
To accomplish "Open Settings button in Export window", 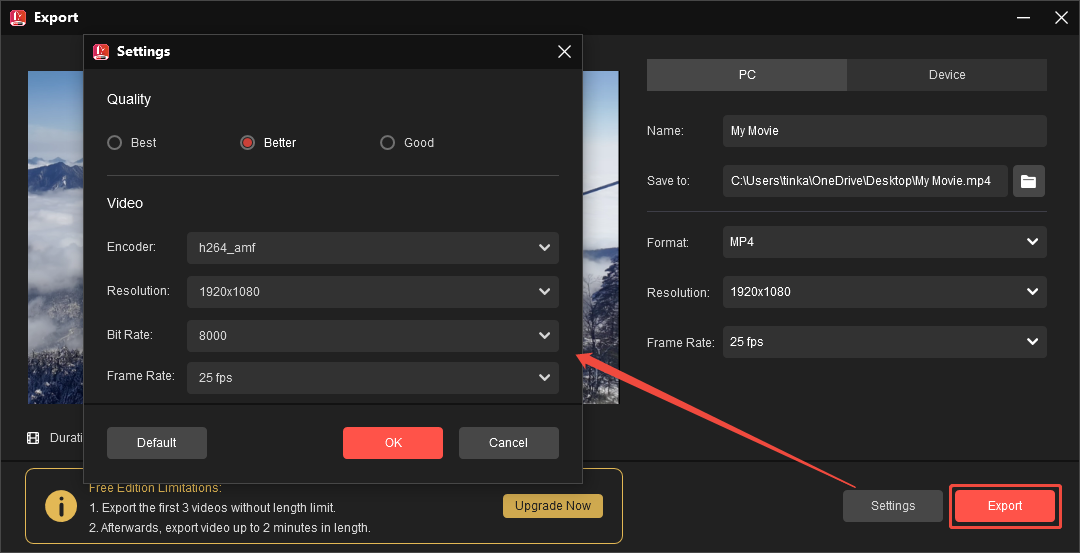I will pos(893,505).
